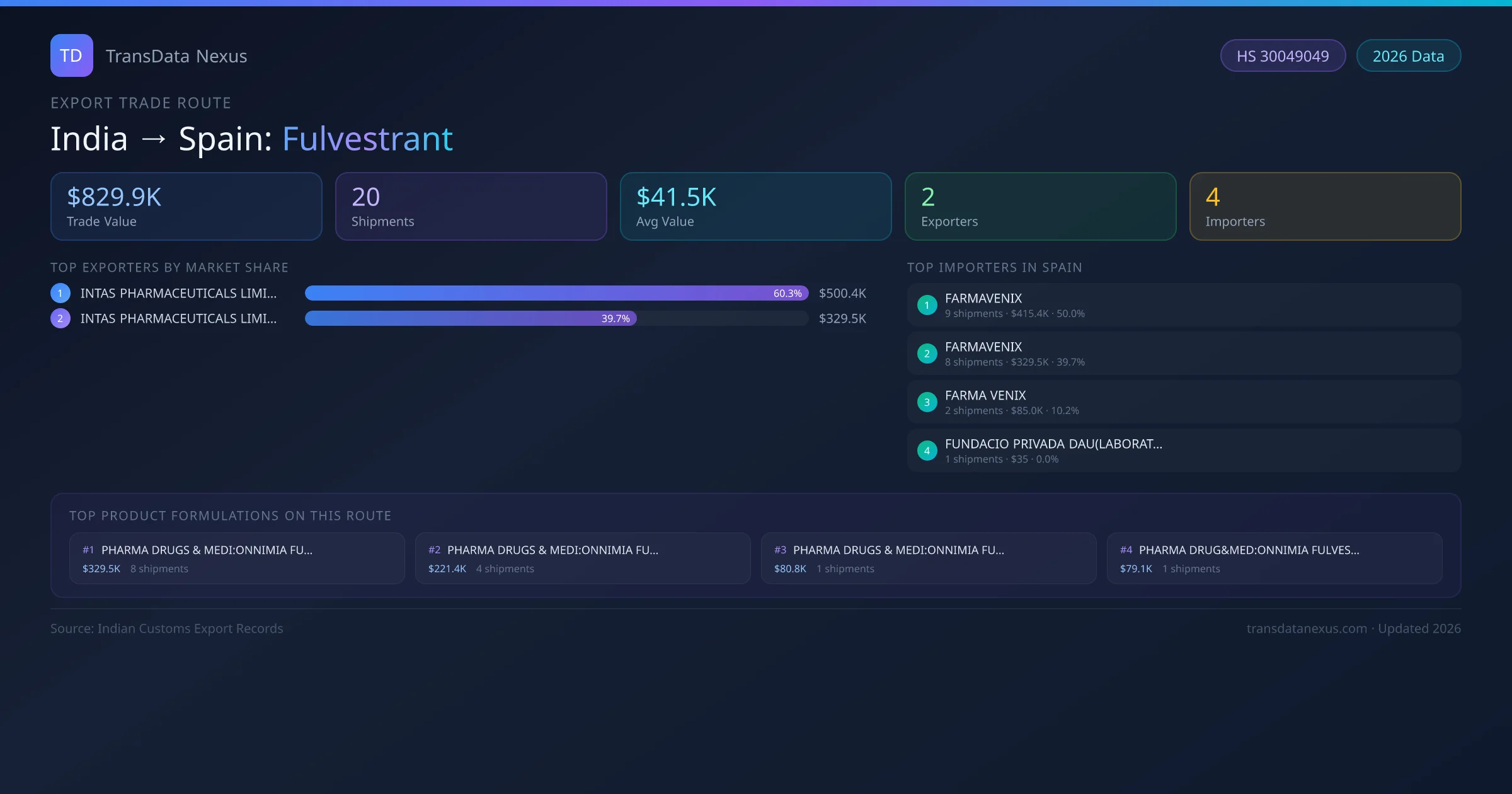
Task: Click the green rank 2 importer badge
Action: (x=927, y=354)
